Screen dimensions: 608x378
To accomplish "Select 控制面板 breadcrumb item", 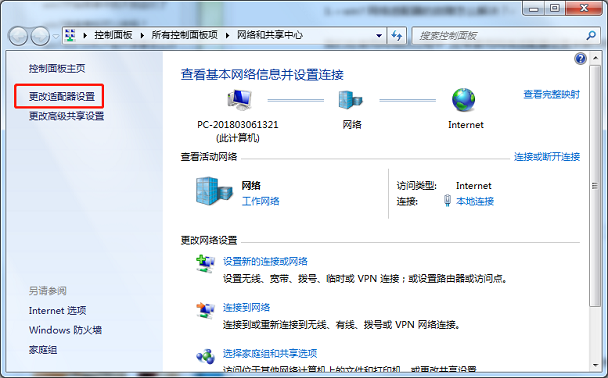I will (x=113, y=35).
